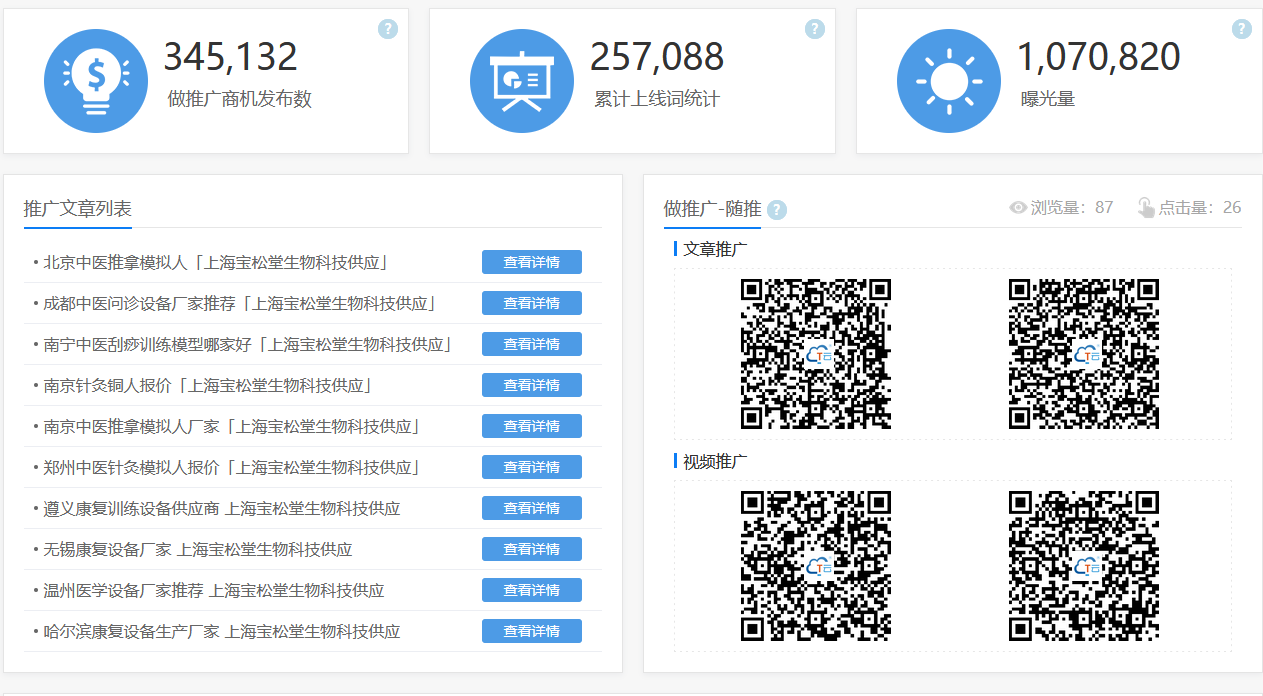Open help tooltip on 曝光量 card

click(1242, 29)
